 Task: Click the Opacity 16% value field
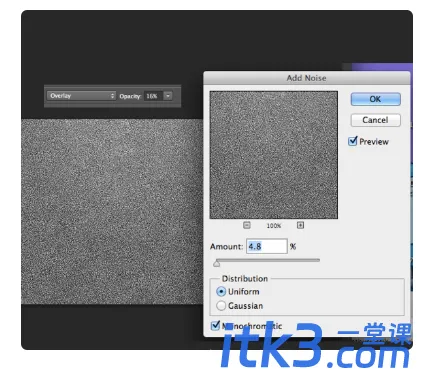(153, 96)
